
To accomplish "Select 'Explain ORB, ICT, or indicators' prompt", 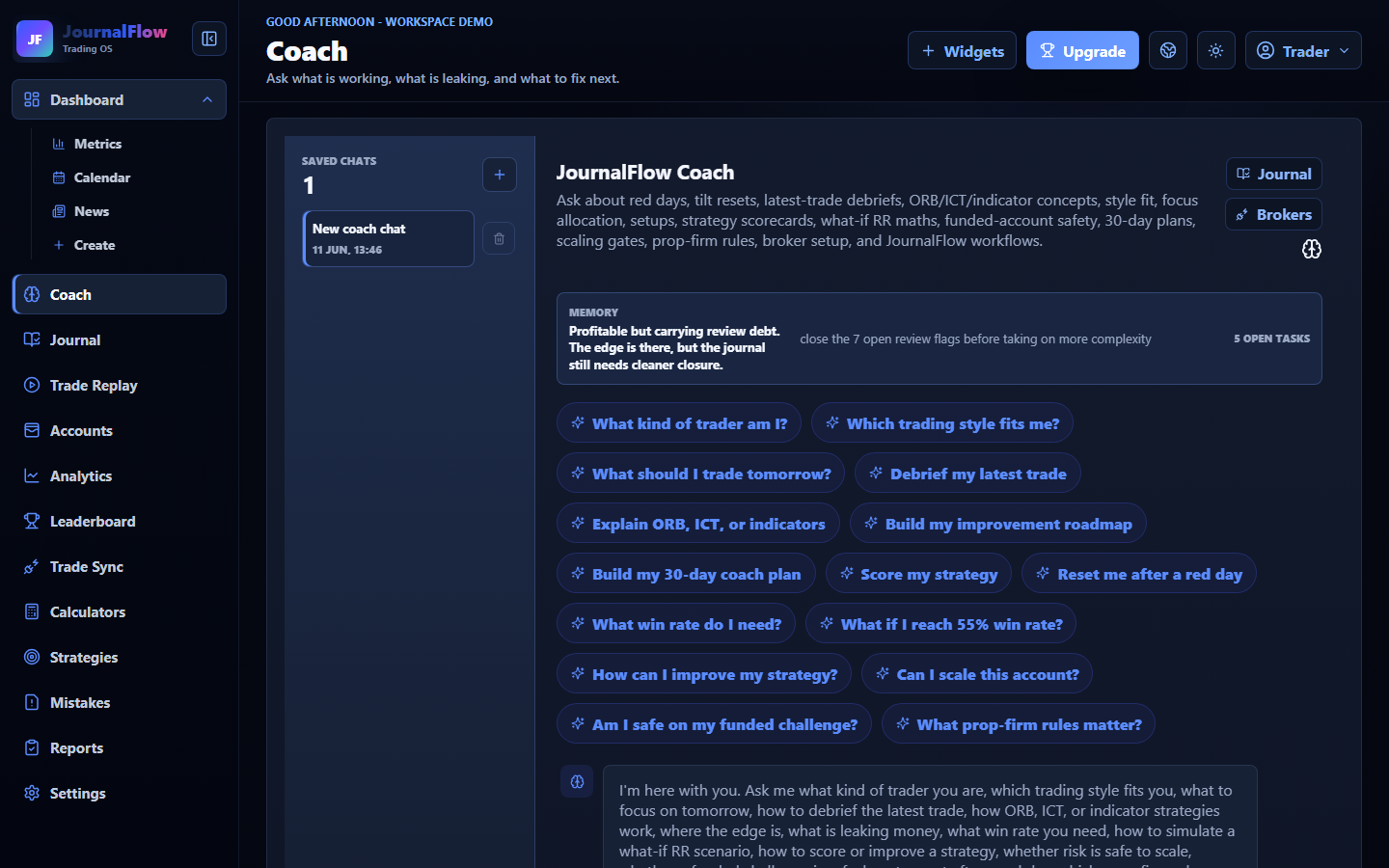I will 698,523.
